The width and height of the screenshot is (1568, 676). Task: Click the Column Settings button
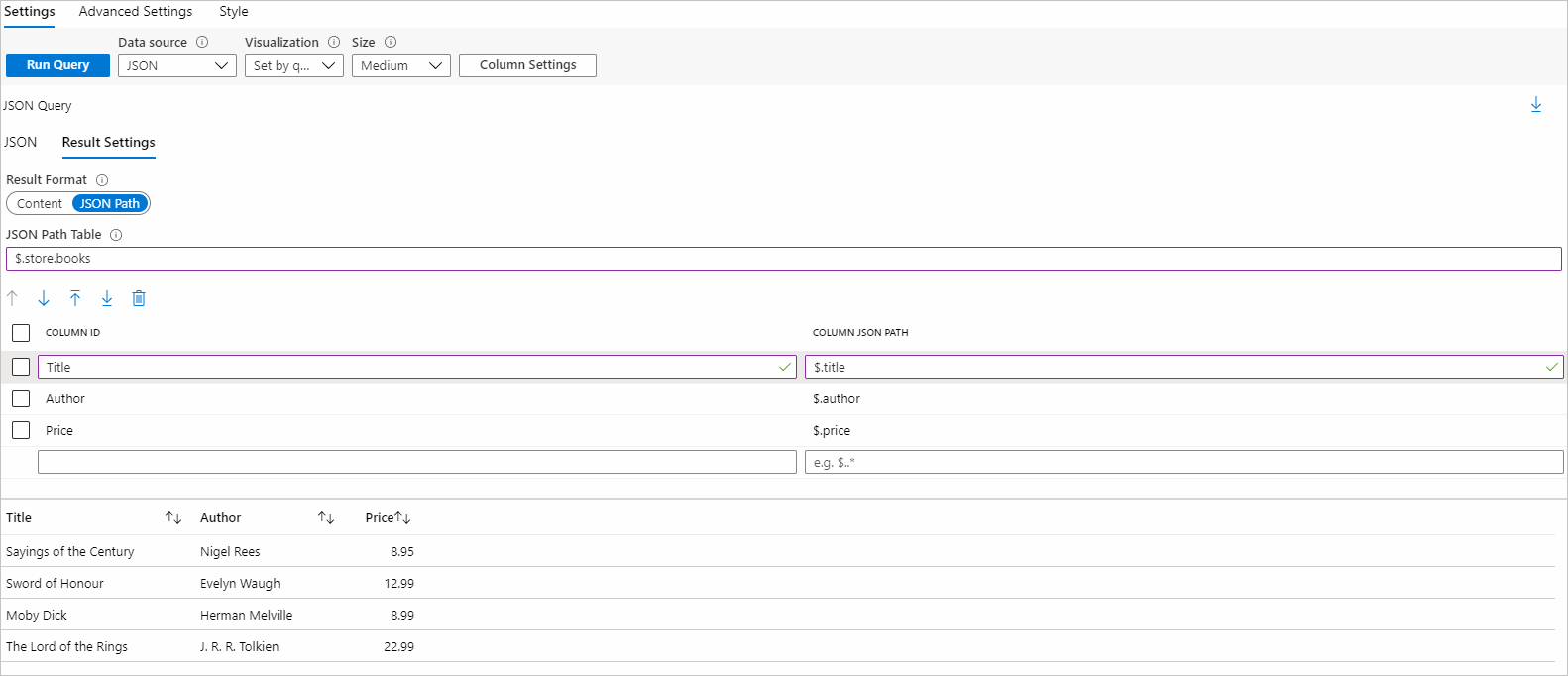527,65
